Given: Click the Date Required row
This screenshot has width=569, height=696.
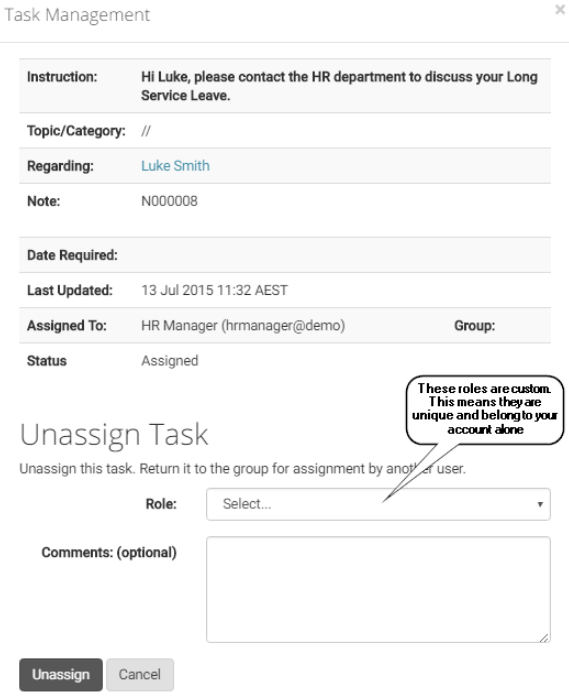Looking at the screenshot, I should tap(285, 255).
